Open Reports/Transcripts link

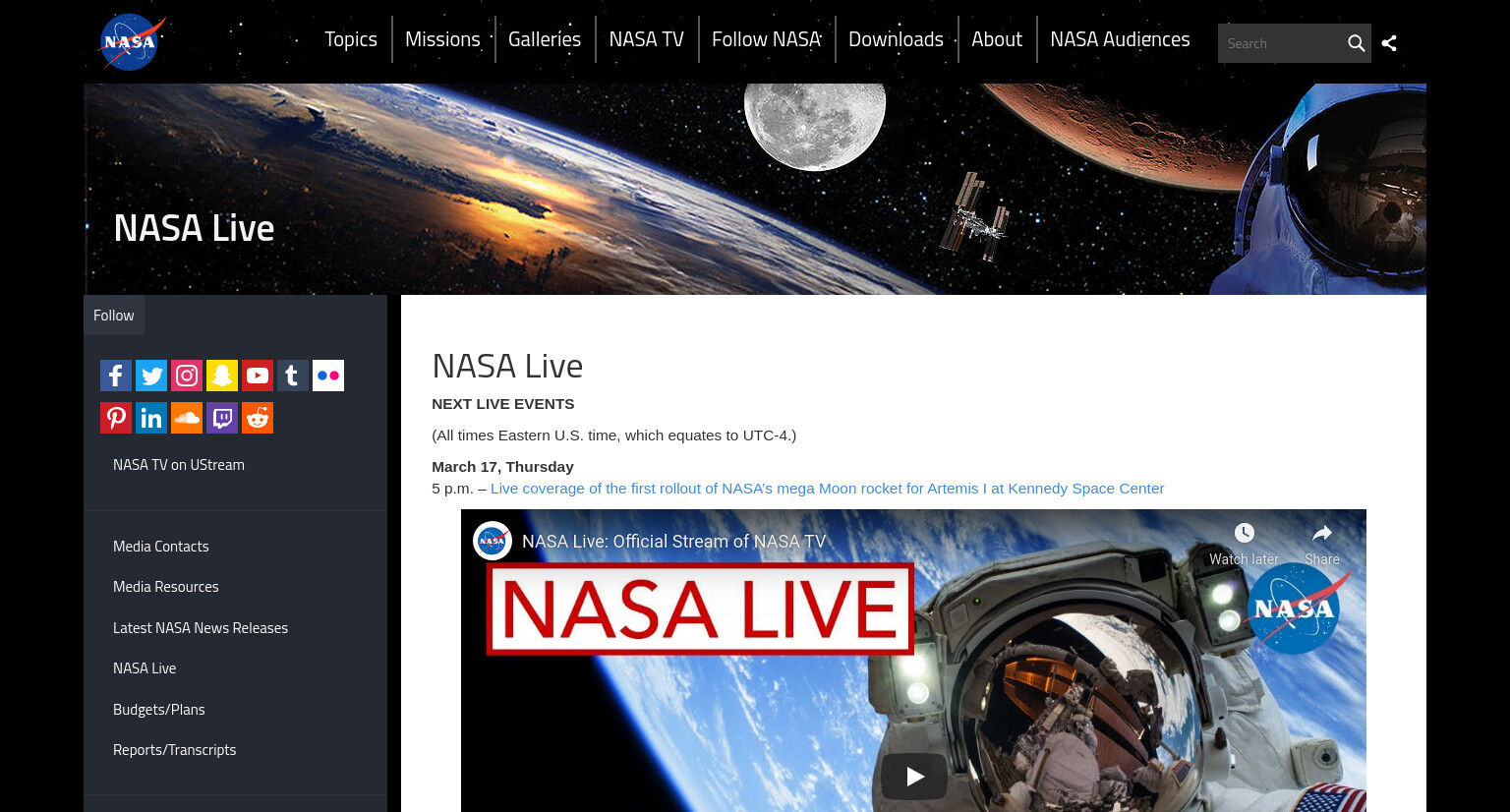pos(175,750)
